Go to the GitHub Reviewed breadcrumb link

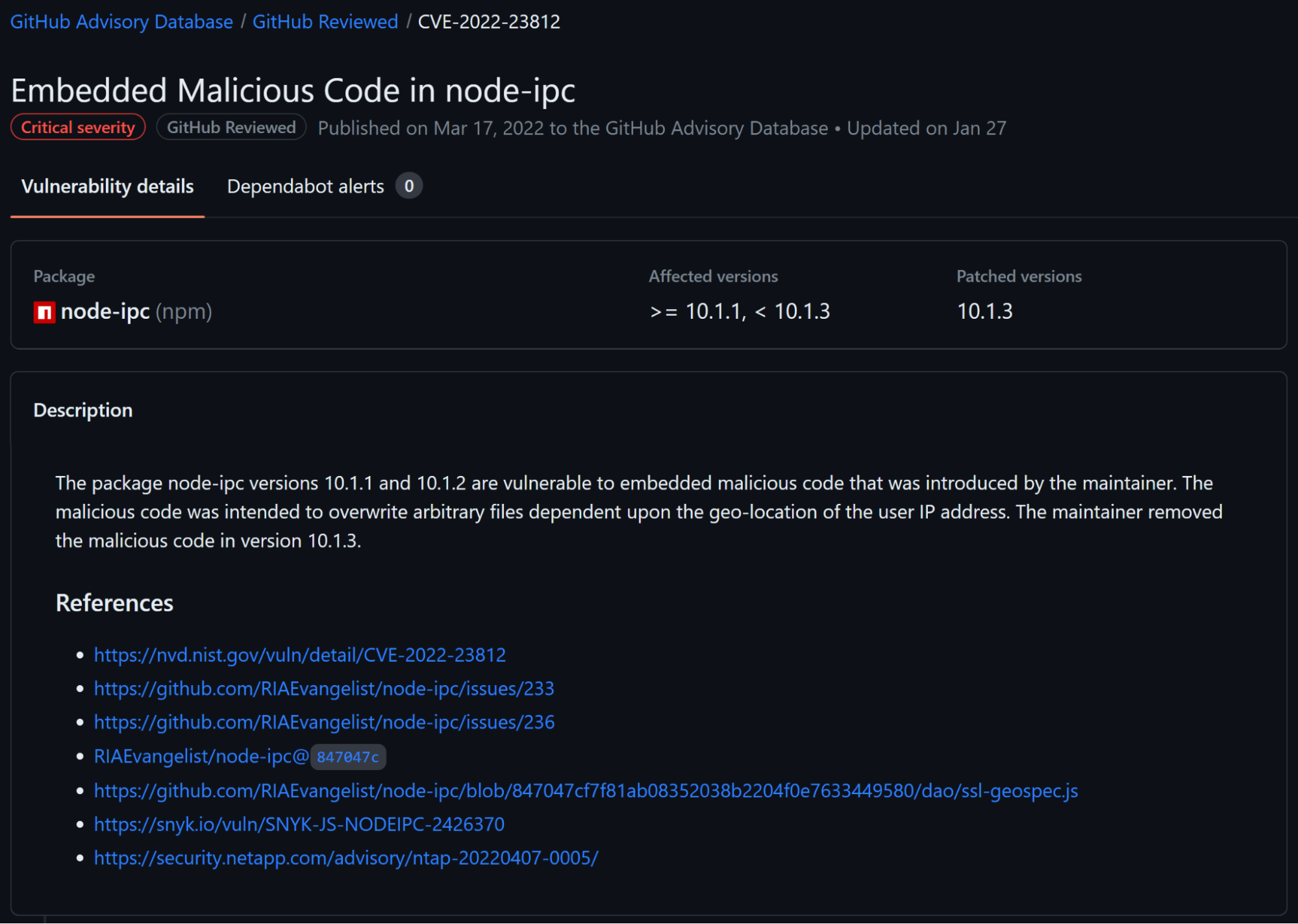point(325,21)
